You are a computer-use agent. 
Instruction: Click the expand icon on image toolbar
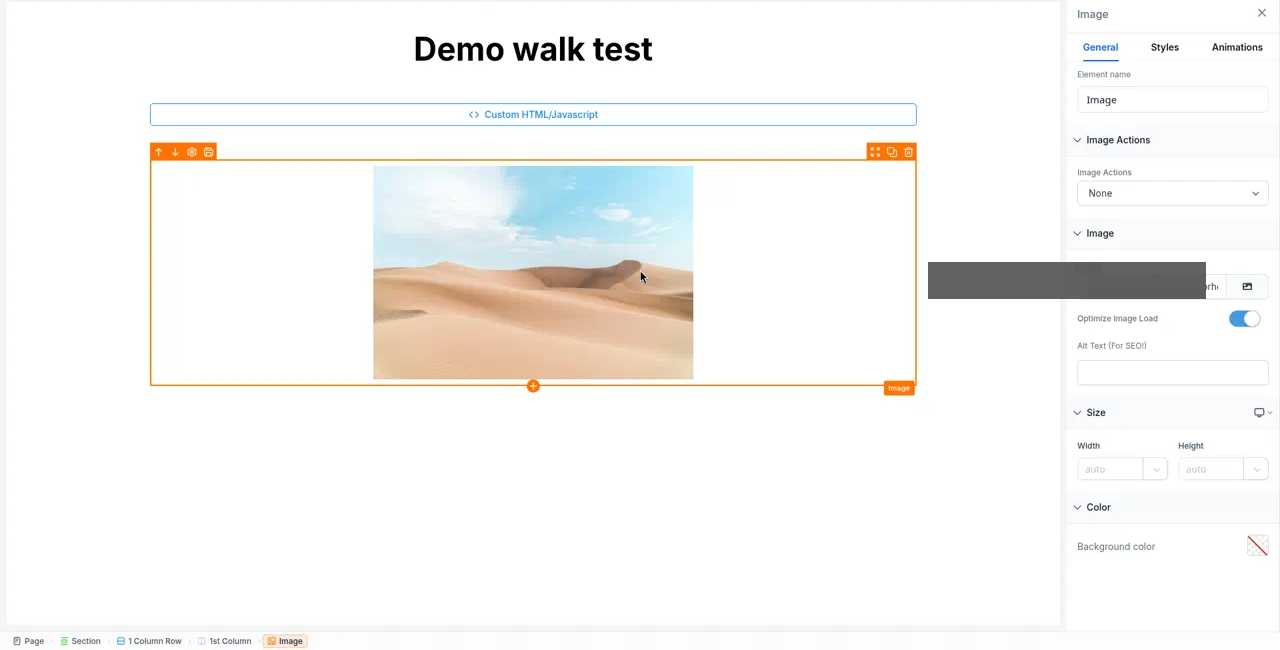click(875, 152)
